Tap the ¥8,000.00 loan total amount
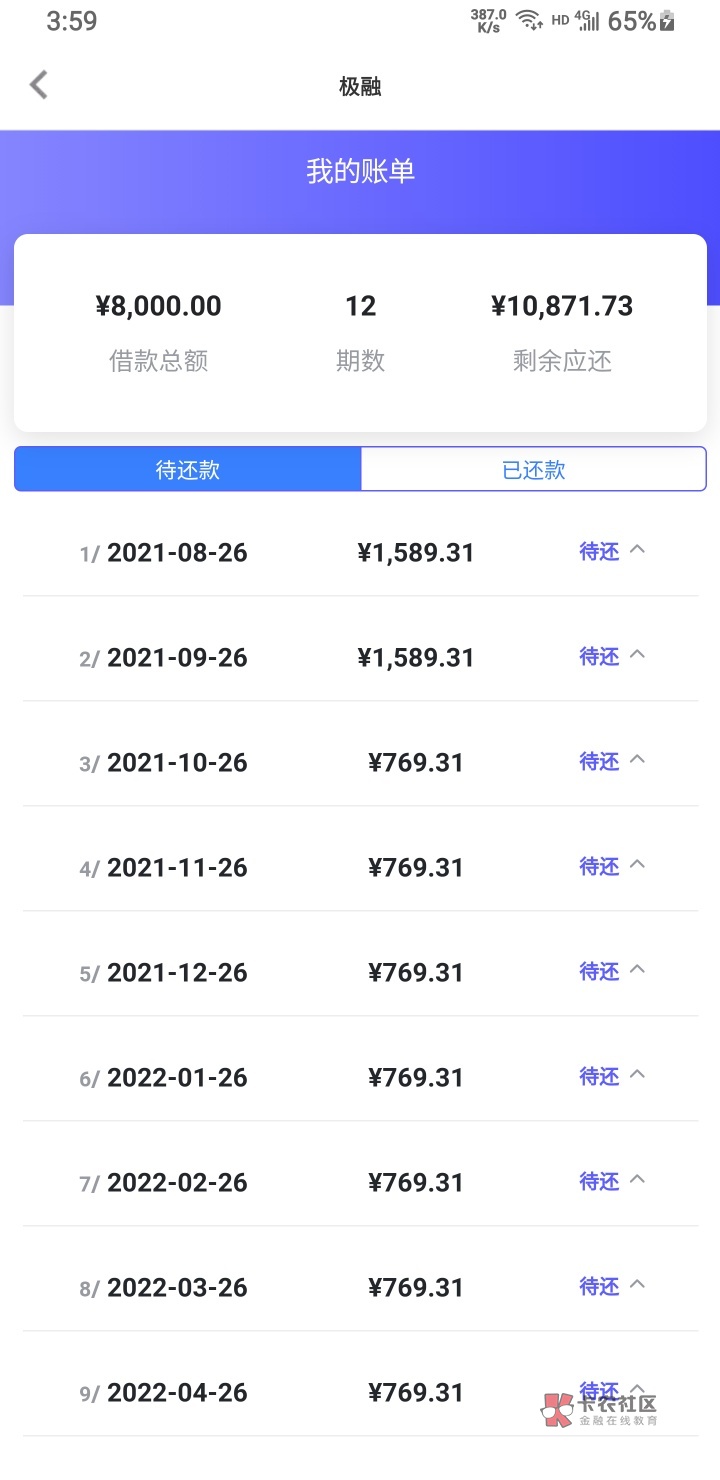720x1480 pixels. (x=159, y=306)
